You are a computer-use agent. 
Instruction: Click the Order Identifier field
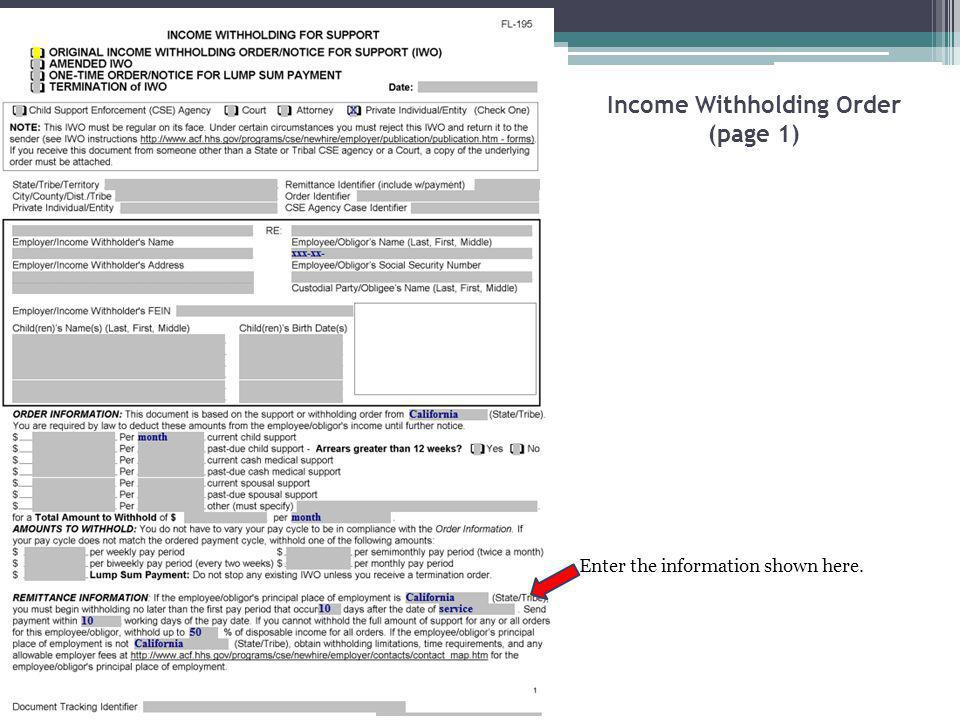[x=448, y=197]
